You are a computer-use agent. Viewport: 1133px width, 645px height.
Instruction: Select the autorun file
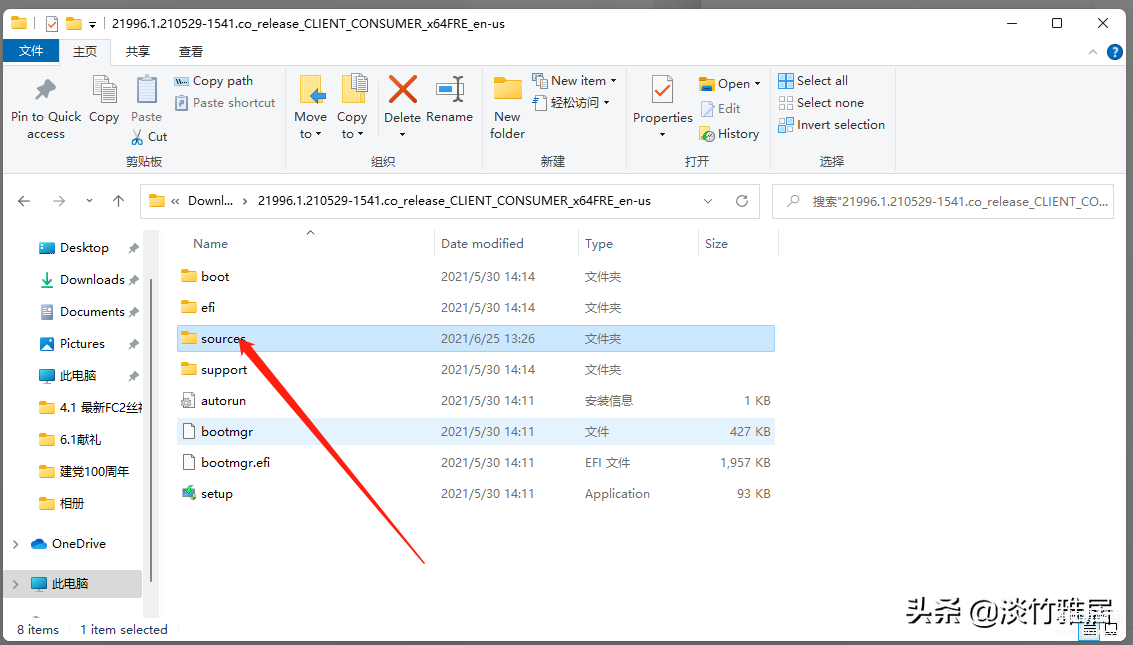[475, 400]
